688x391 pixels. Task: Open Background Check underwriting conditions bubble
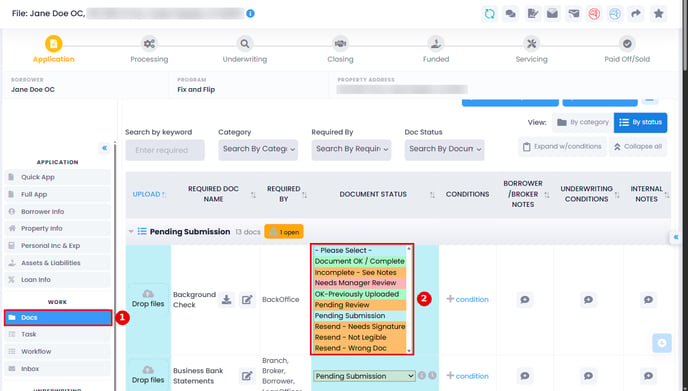pyautogui.click(x=588, y=300)
